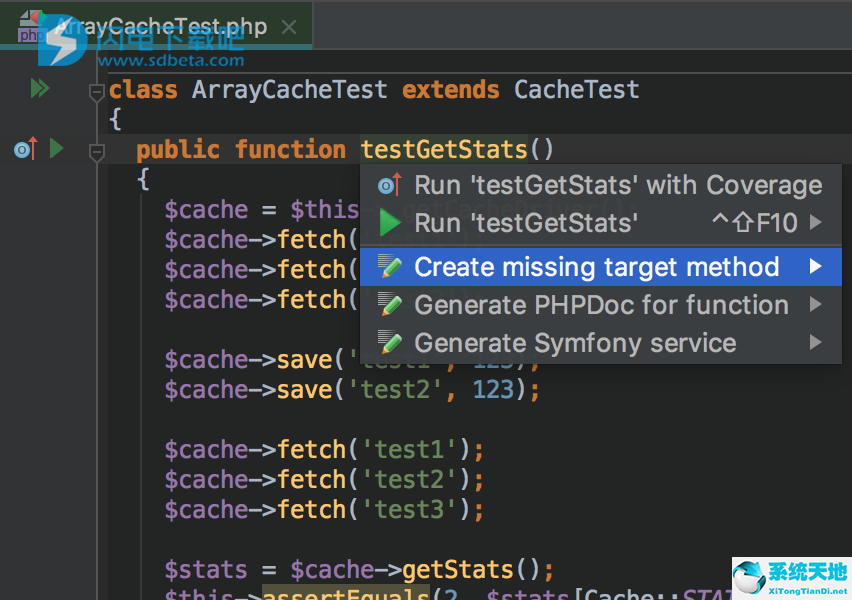Click the green run gutter arrow beside testGetStats
This screenshot has height=600, width=852.
(x=57, y=148)
